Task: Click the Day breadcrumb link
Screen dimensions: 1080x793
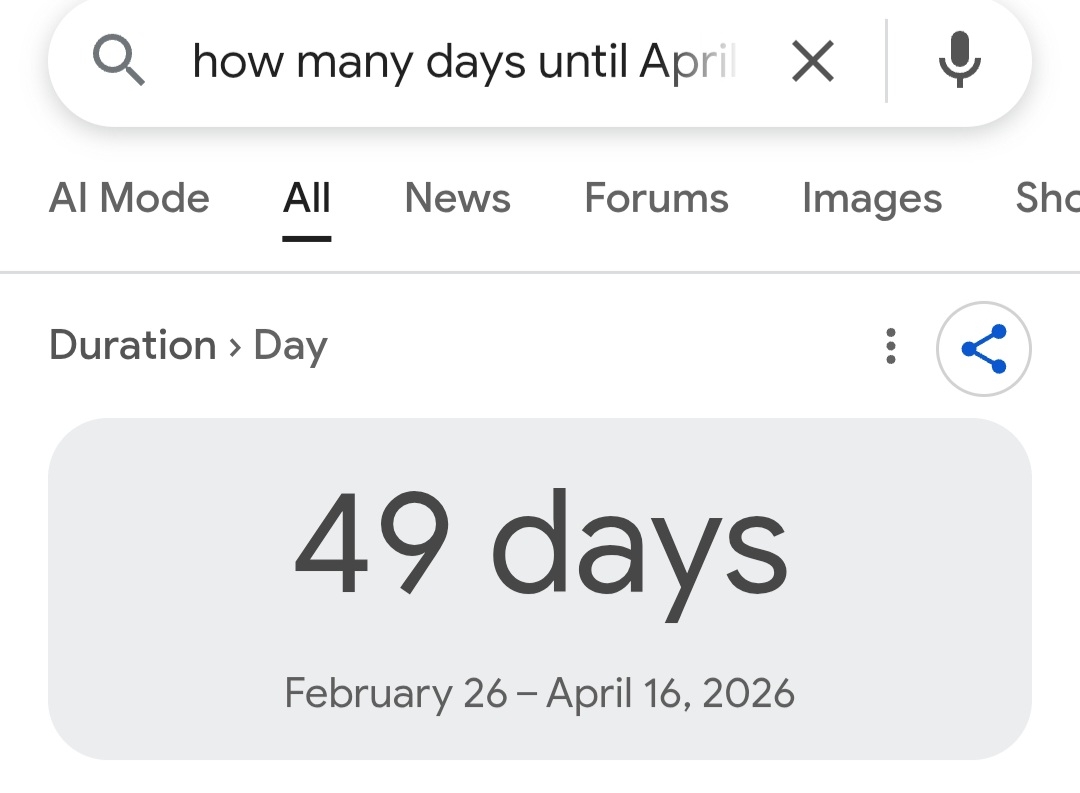Action: [x=290, y=346]
